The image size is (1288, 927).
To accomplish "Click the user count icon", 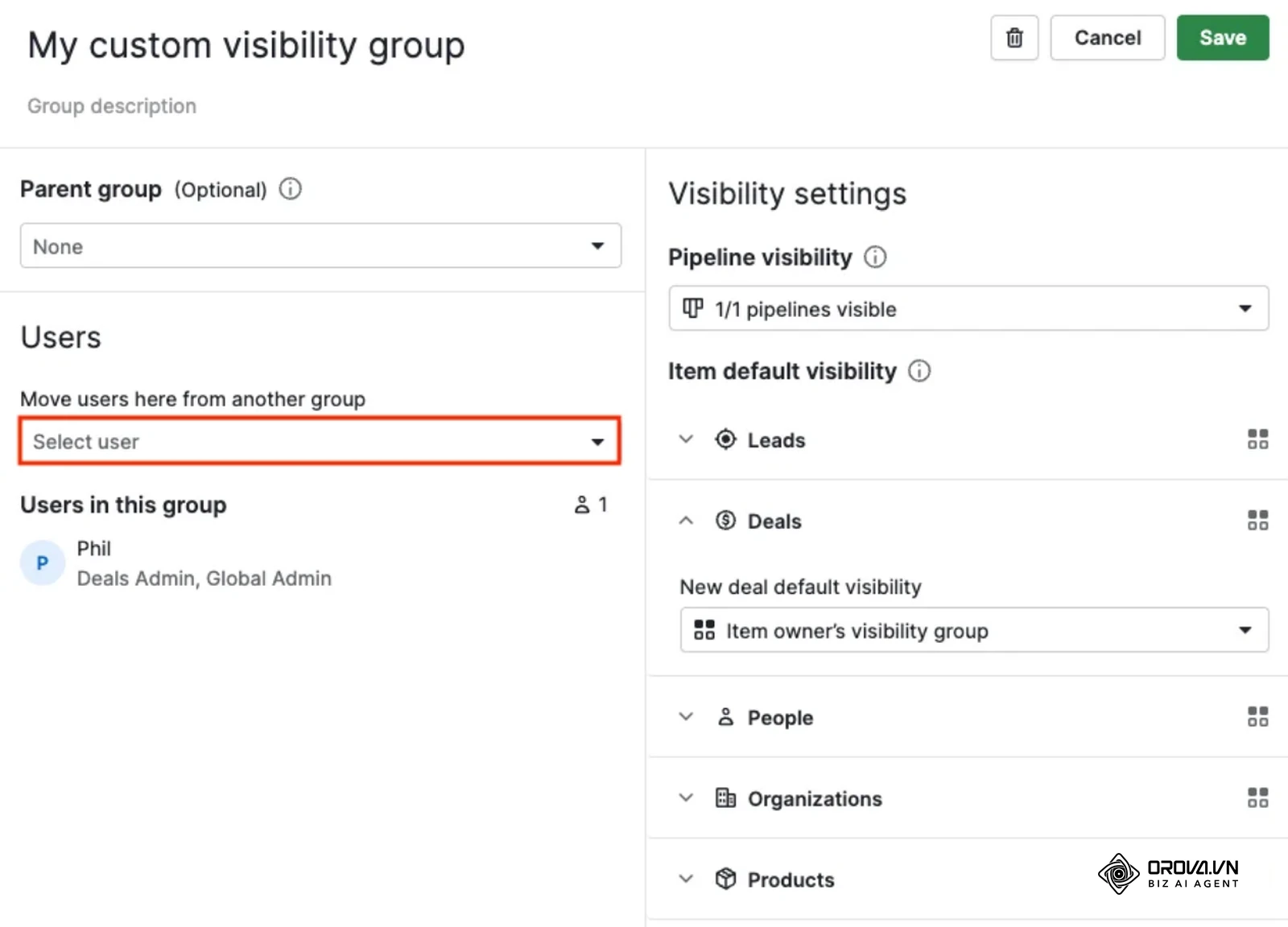I will point(582,505).
